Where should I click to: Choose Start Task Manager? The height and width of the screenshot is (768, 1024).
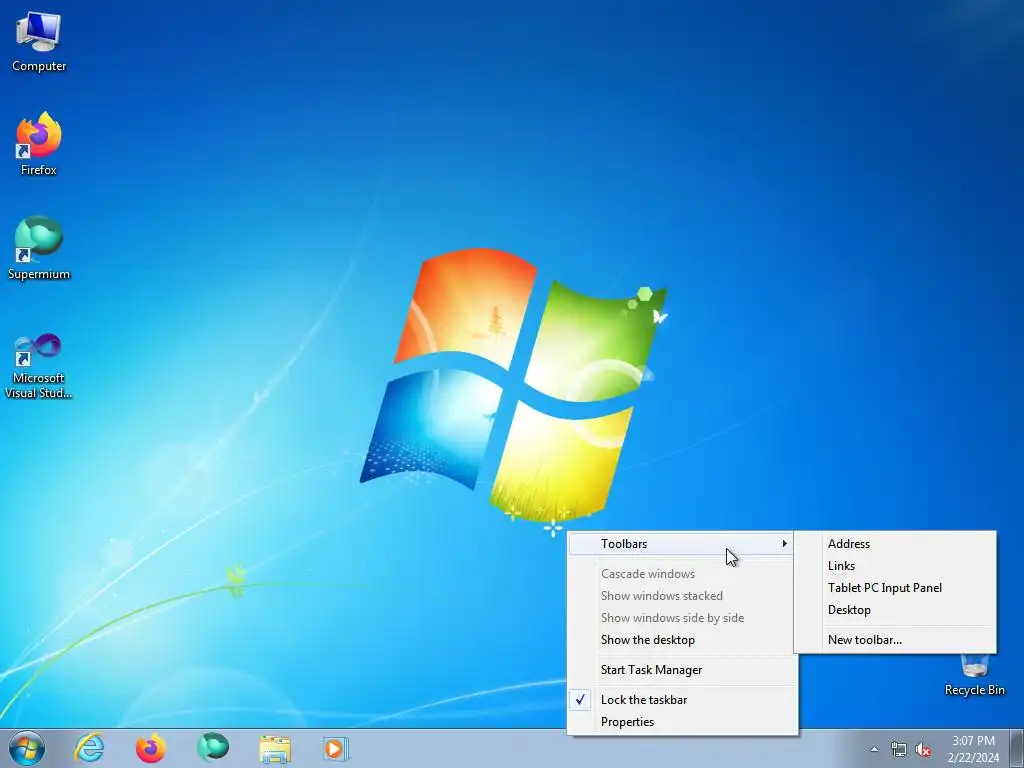(x=682, y=670)
